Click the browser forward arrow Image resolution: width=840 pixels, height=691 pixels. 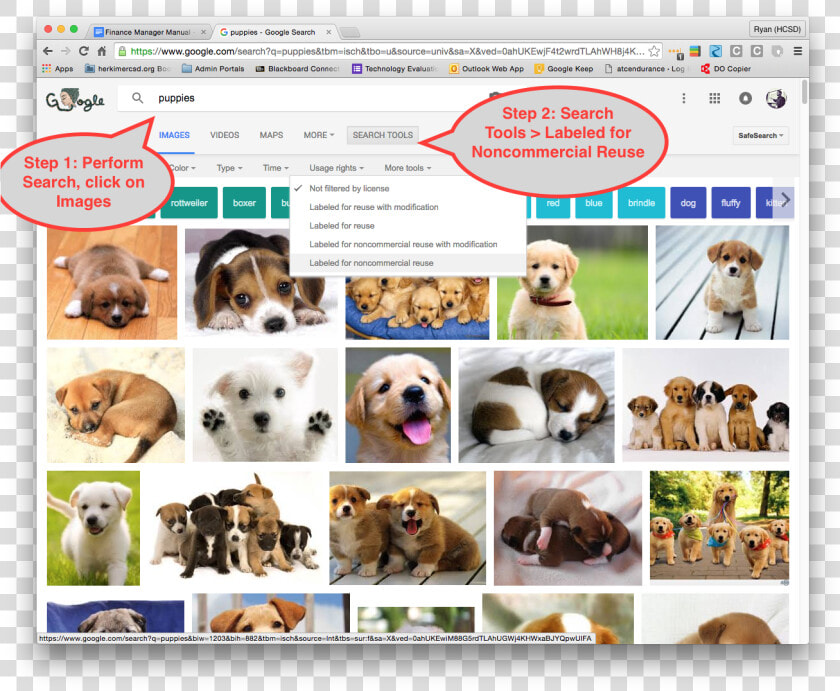click(65, 51)
